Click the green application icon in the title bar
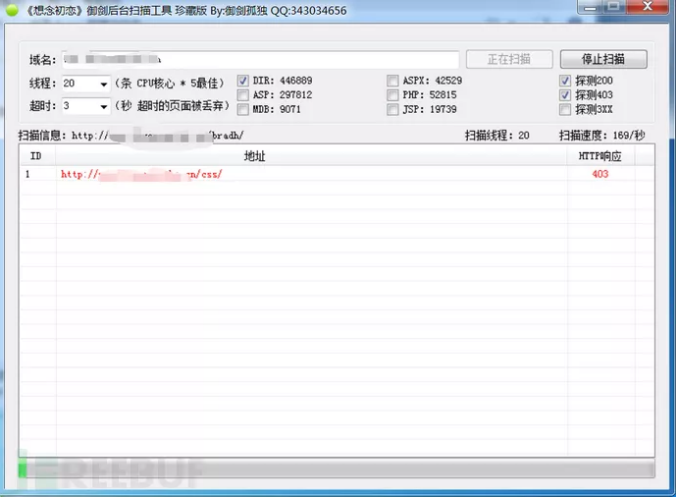This screenshot has width=676, height=500. [12, 10]
